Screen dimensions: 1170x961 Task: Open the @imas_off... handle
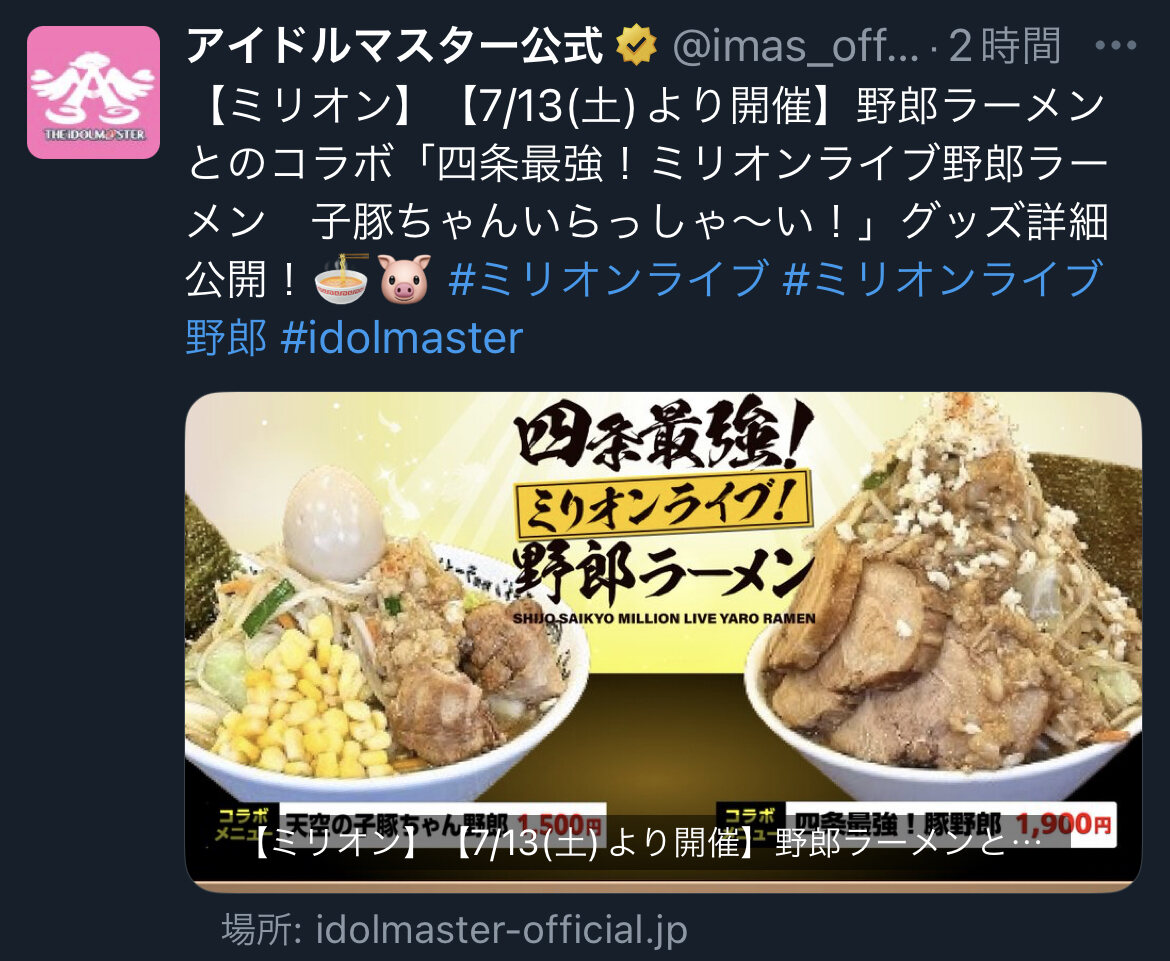[796, 46]
